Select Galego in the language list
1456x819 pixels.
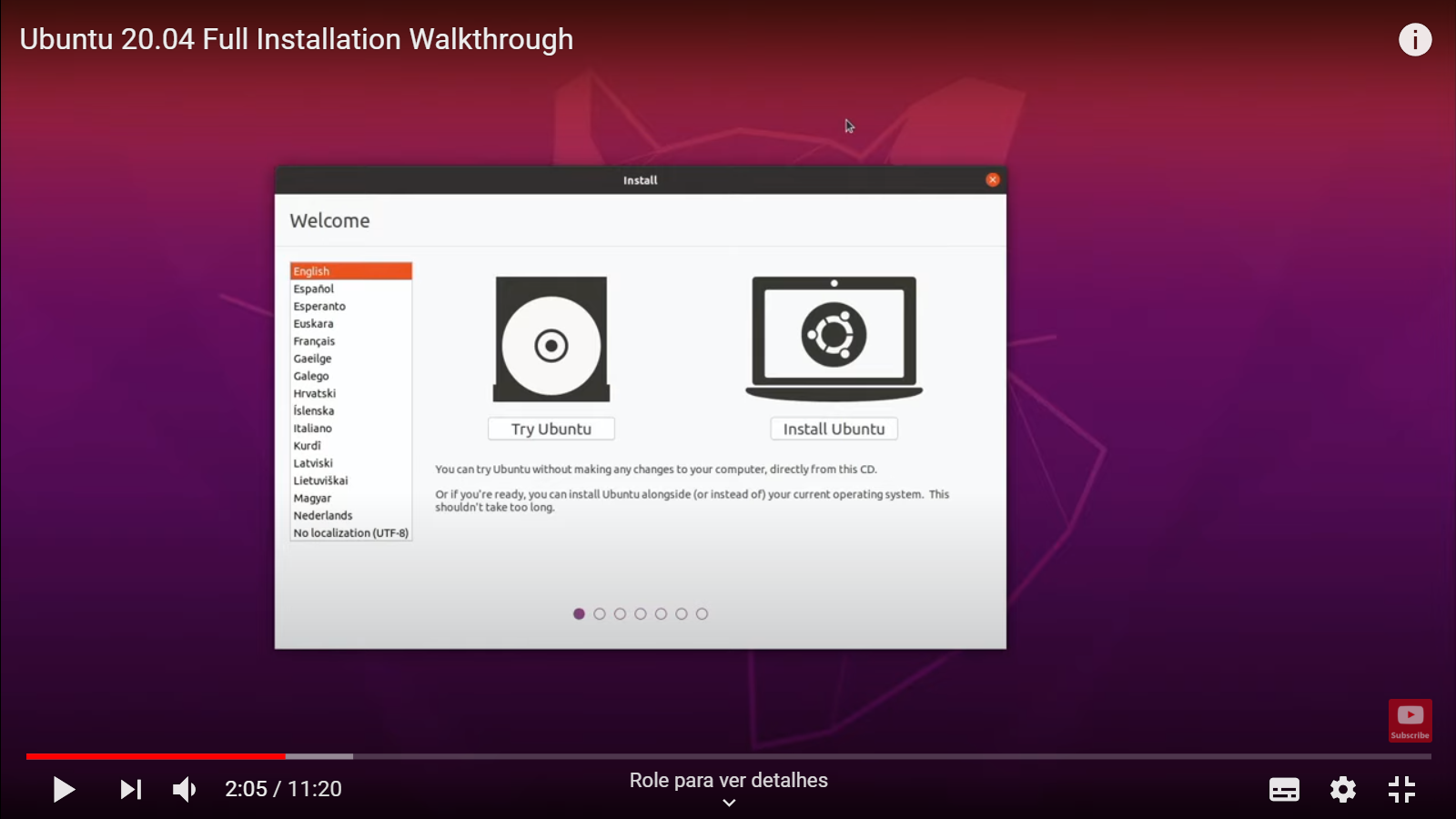click(350, 376)
